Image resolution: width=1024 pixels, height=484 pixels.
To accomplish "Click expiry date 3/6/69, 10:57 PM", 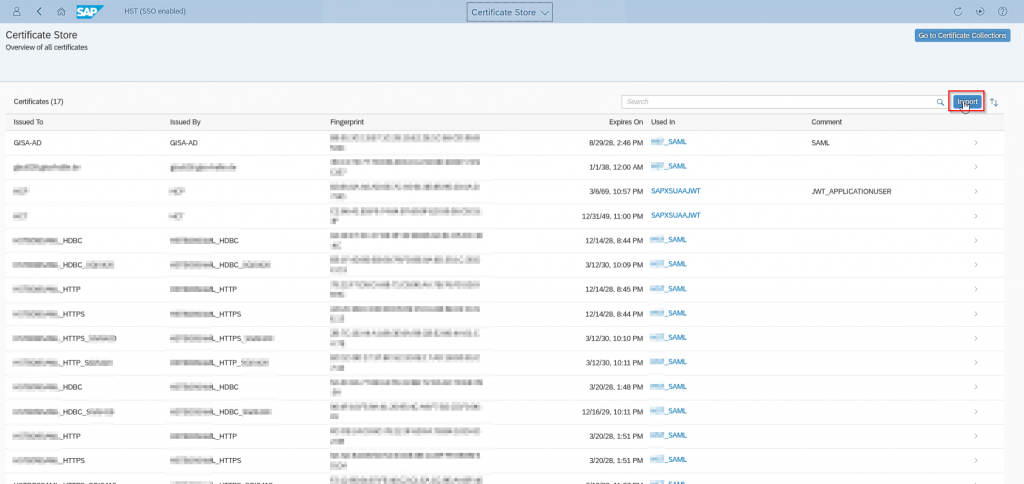I will pos(618,191).
